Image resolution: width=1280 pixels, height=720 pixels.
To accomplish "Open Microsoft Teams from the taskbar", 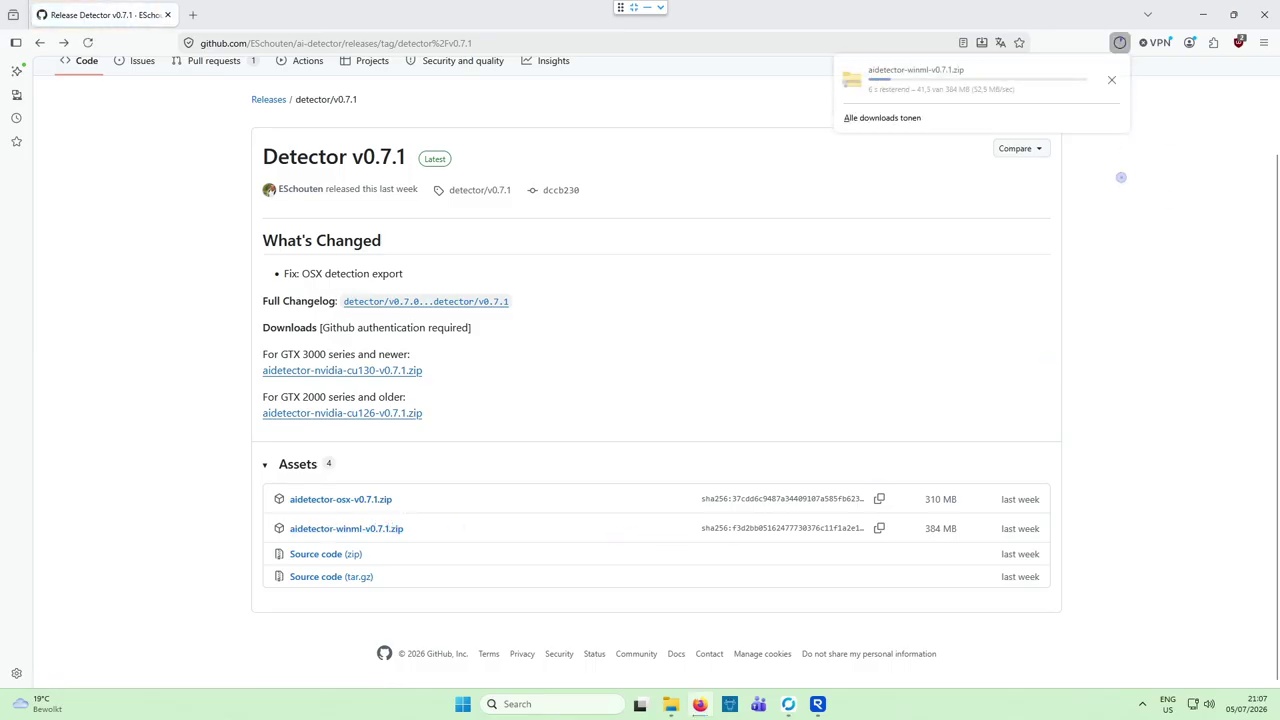I will click(759, 704).
